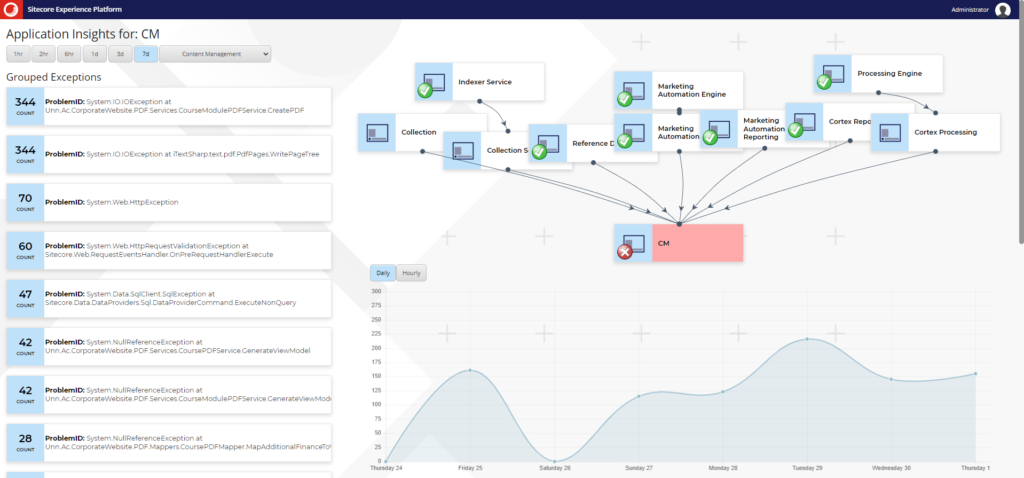Click the Marketing Automation Engine label
This screenshot has height=478, width=1024.
(x=692, y=90)
